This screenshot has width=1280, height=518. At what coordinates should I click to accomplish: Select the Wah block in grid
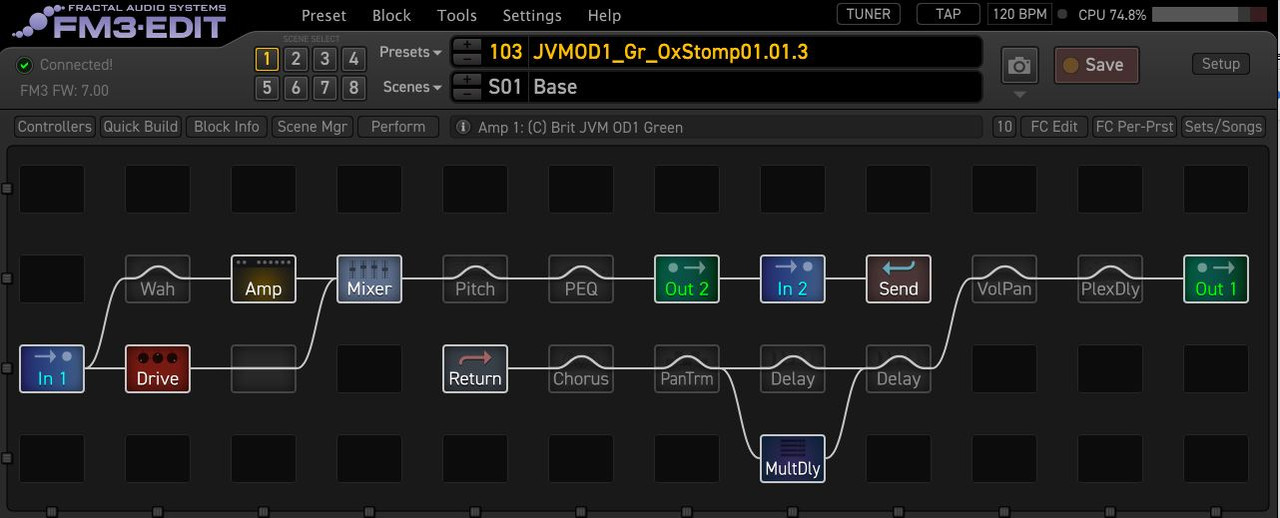[x=157, y=279]
